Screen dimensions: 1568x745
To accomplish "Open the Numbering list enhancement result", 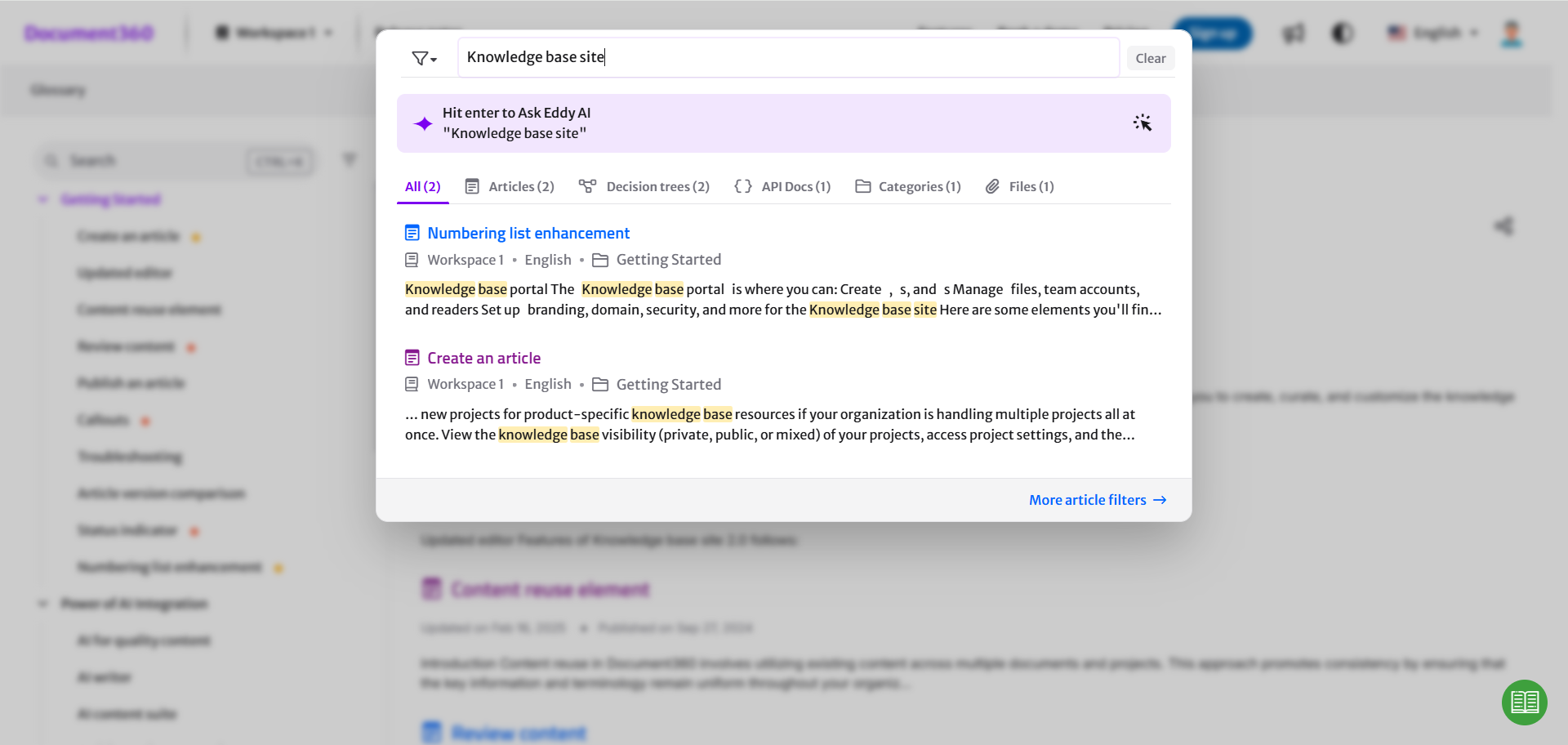I will [x=528, y=233].
